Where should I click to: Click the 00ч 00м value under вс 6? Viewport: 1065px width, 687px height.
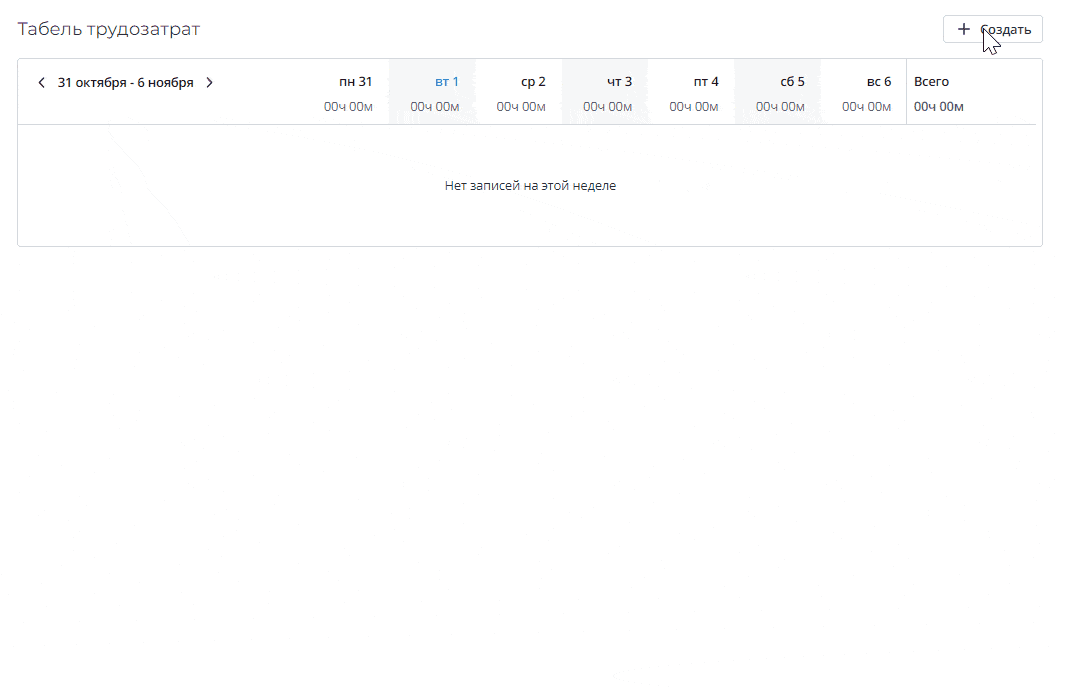(x=867, y=107)
